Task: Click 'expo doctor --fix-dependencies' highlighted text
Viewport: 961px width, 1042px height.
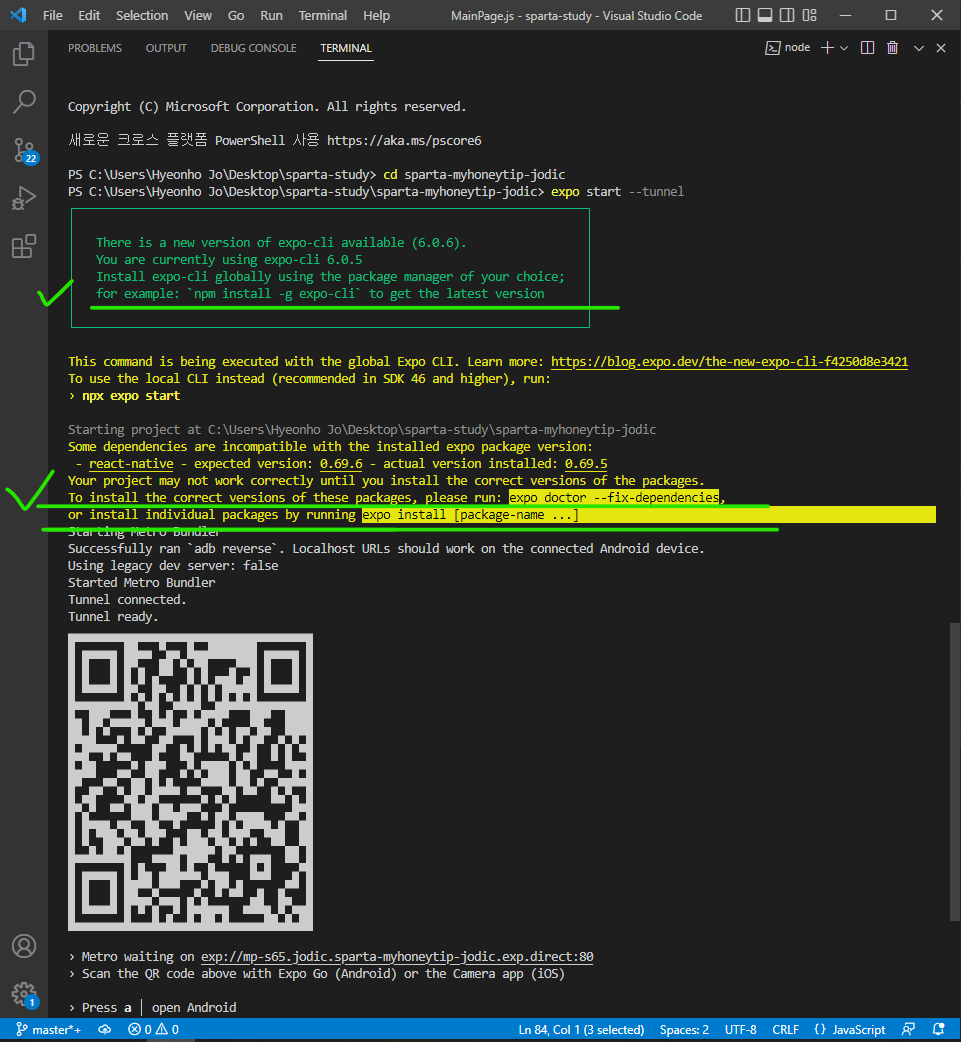Action: (x=613, y=497)
